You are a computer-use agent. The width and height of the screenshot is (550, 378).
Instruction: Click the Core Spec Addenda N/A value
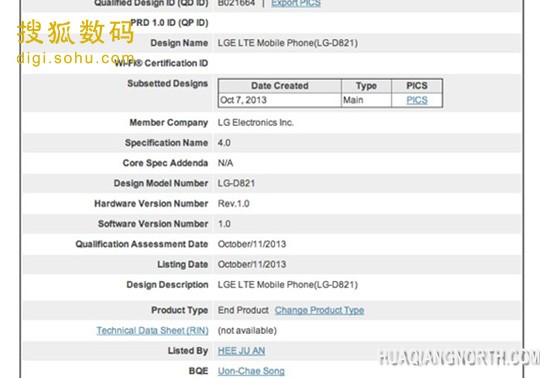click(226, 163)
